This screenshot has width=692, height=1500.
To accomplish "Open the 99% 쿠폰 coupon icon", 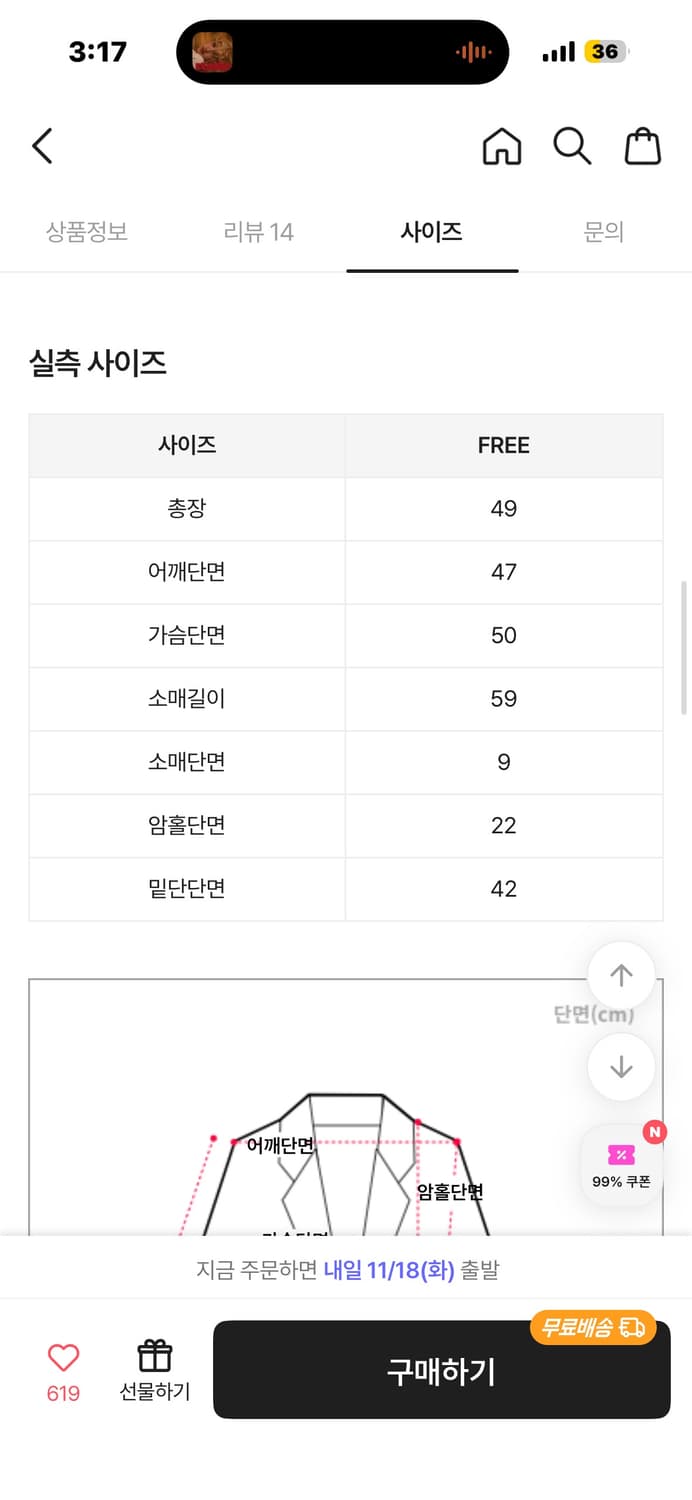I will point(621,1165).
